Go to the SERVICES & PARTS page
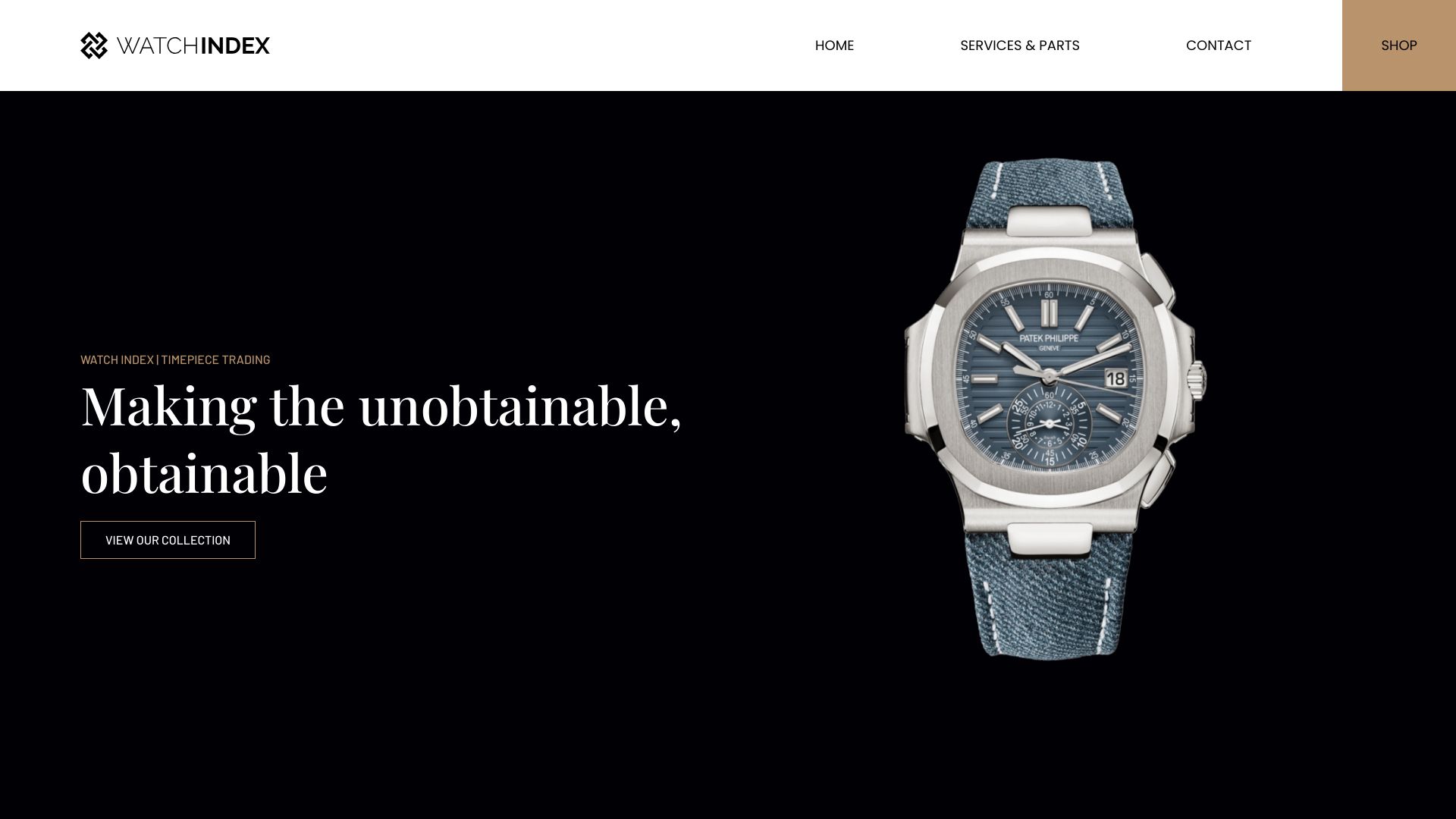Image resolution: width=1456 pixels, height=819 pixels. click(1019, 45)
